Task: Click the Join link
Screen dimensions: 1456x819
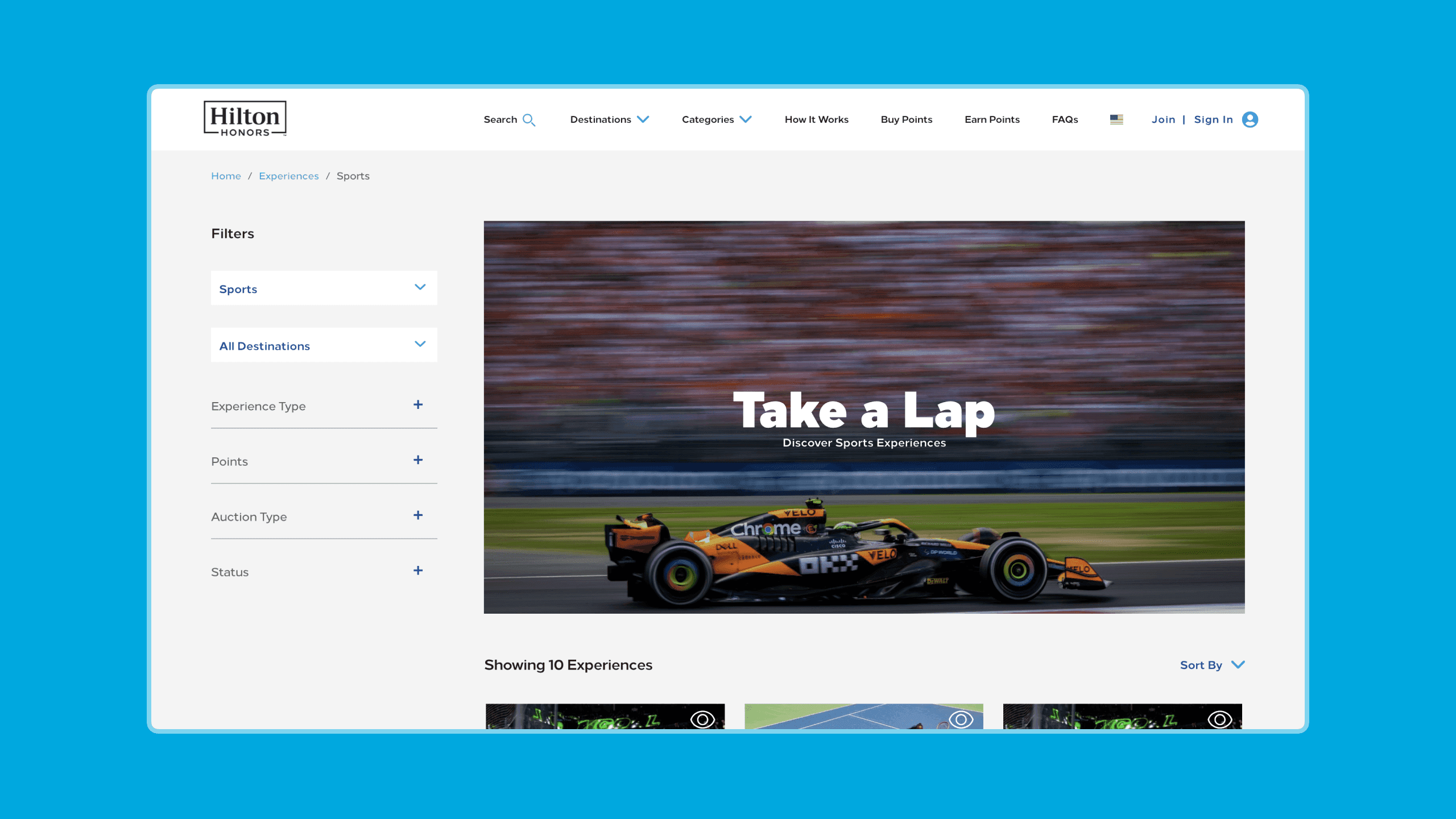Action: tap(1163, 119)
